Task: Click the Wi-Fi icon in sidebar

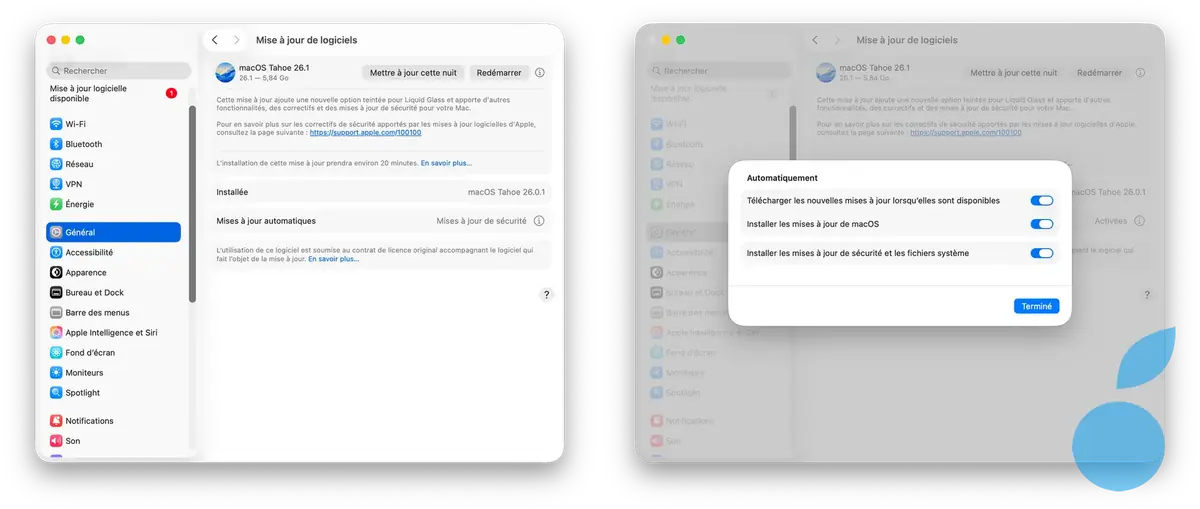Action: point(56,124)
